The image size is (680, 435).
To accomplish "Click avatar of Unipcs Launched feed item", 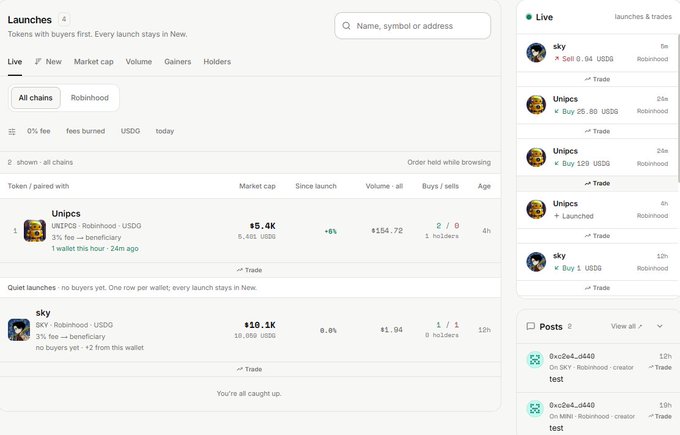I will tap(536, 209).
